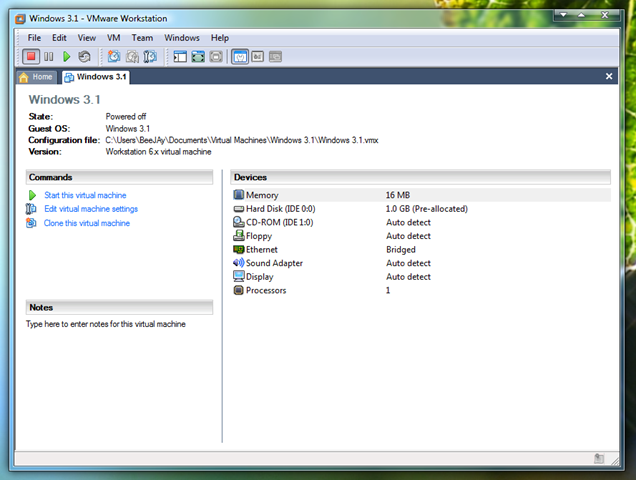Click the red Power Off toolbar button
This screenshot has width=636, height=480.
(x=31, y=56)
